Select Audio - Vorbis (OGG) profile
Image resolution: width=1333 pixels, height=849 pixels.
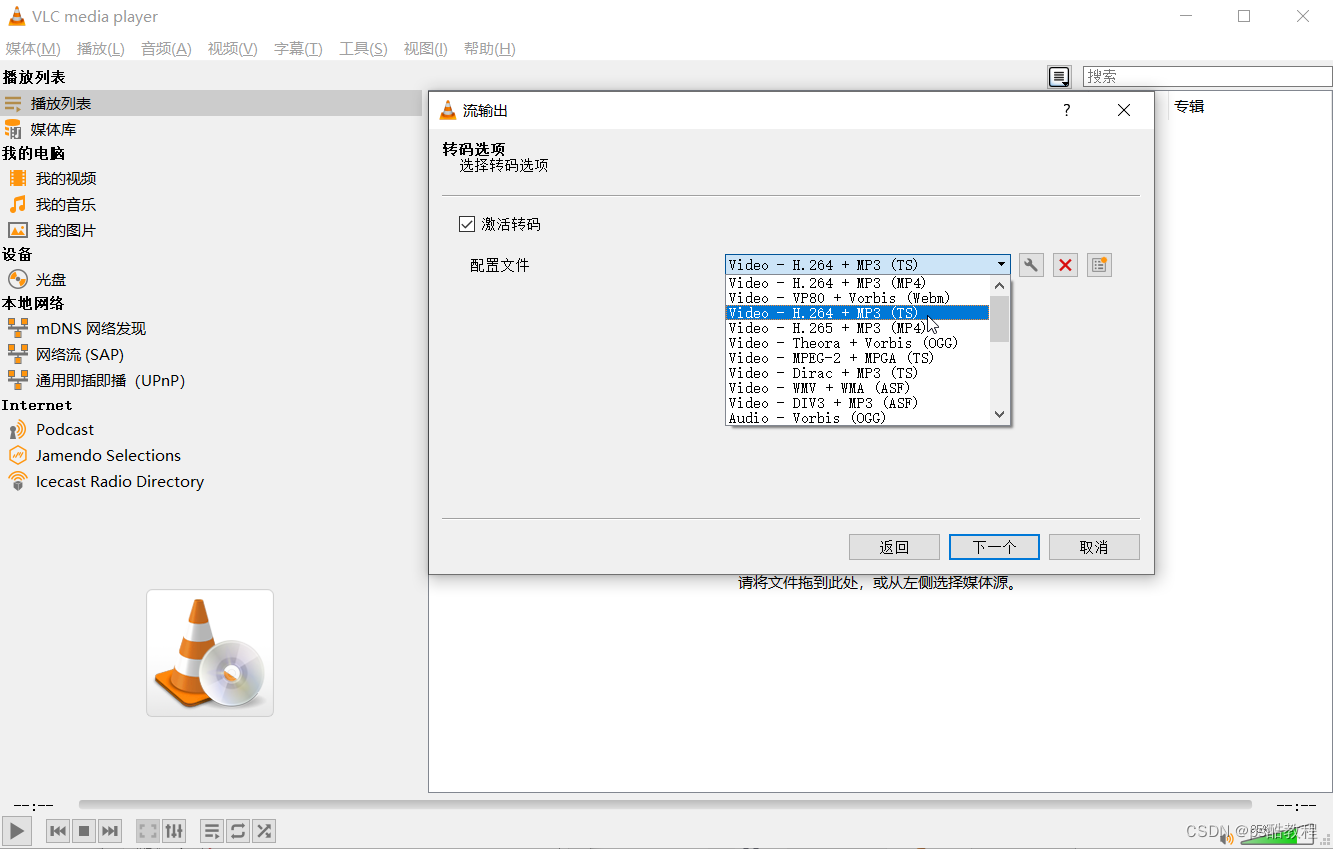(x=857, y=418)
